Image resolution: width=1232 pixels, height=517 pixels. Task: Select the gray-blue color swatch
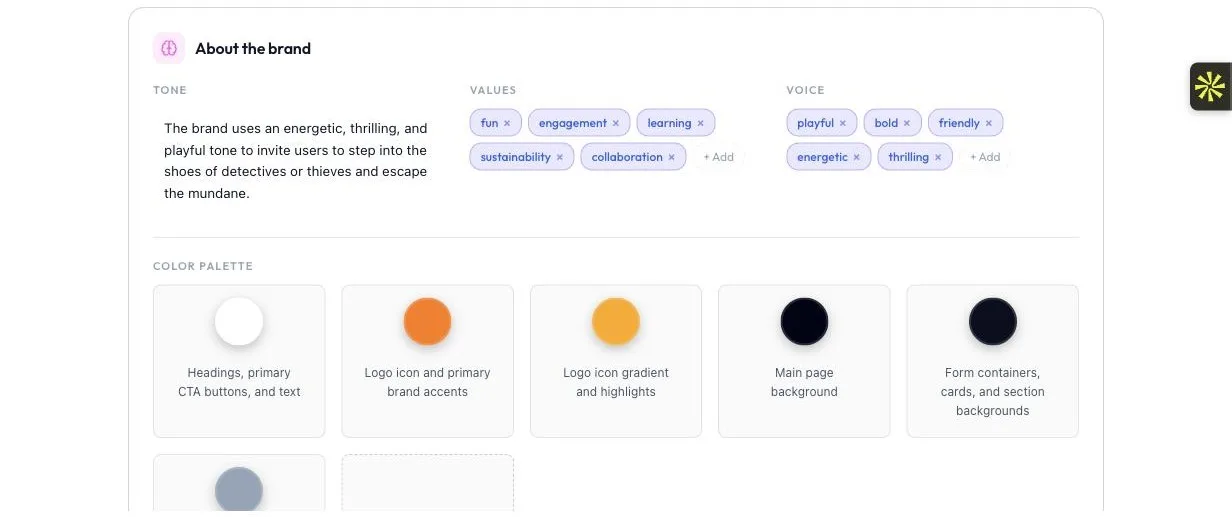239,491
